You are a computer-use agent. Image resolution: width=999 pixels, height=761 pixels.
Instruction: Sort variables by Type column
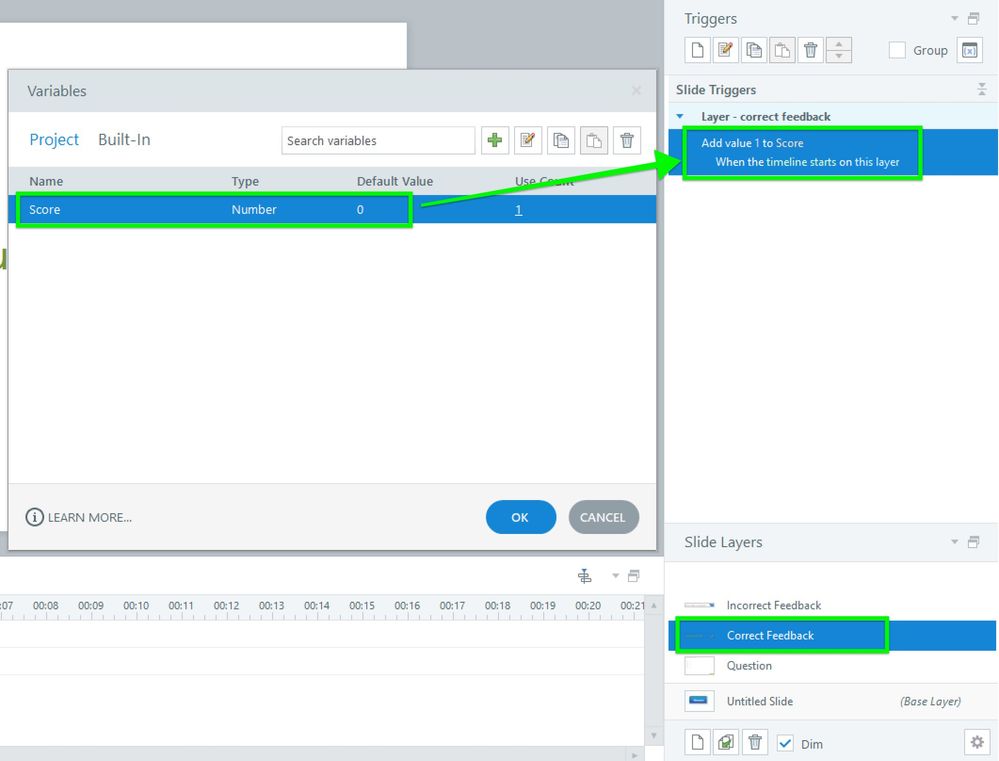245,181
